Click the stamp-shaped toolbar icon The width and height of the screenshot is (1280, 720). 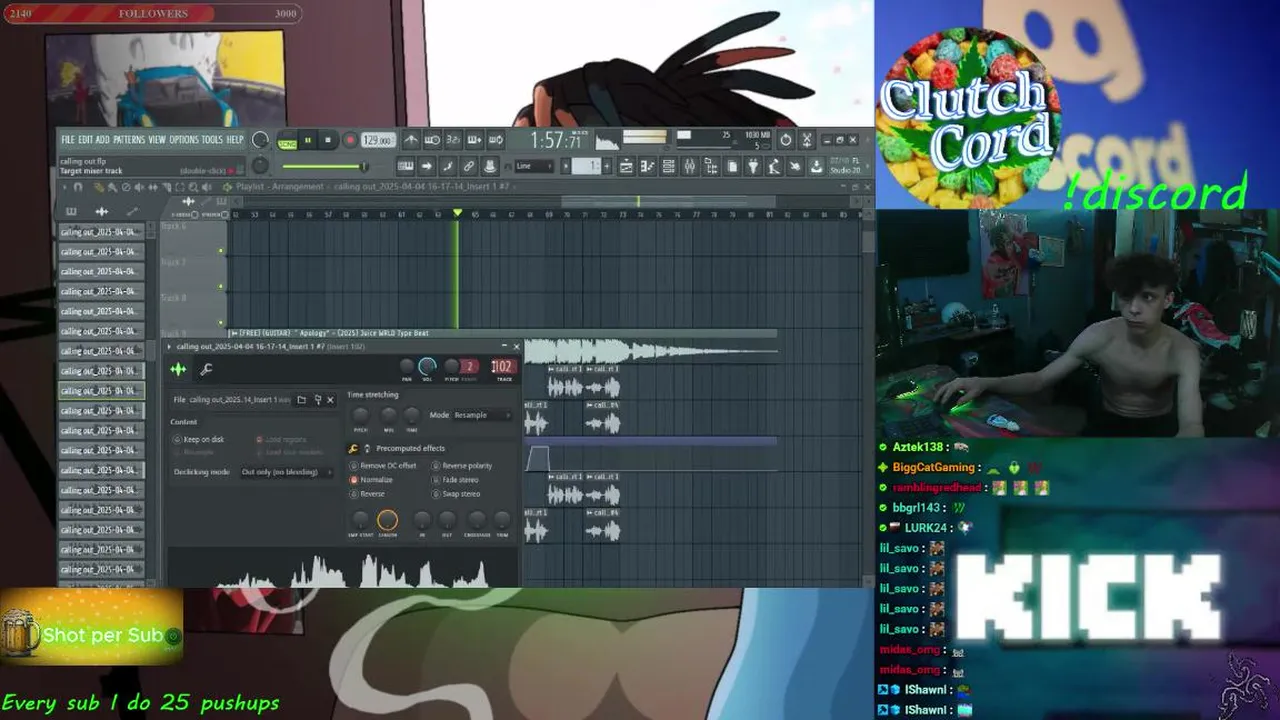[489, 166]
